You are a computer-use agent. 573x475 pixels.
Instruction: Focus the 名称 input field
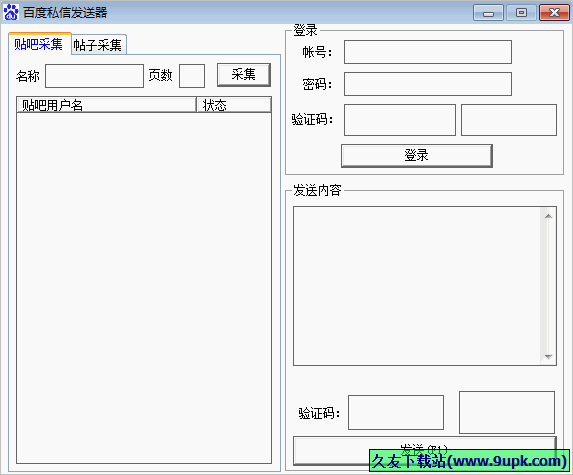(94, 76)
